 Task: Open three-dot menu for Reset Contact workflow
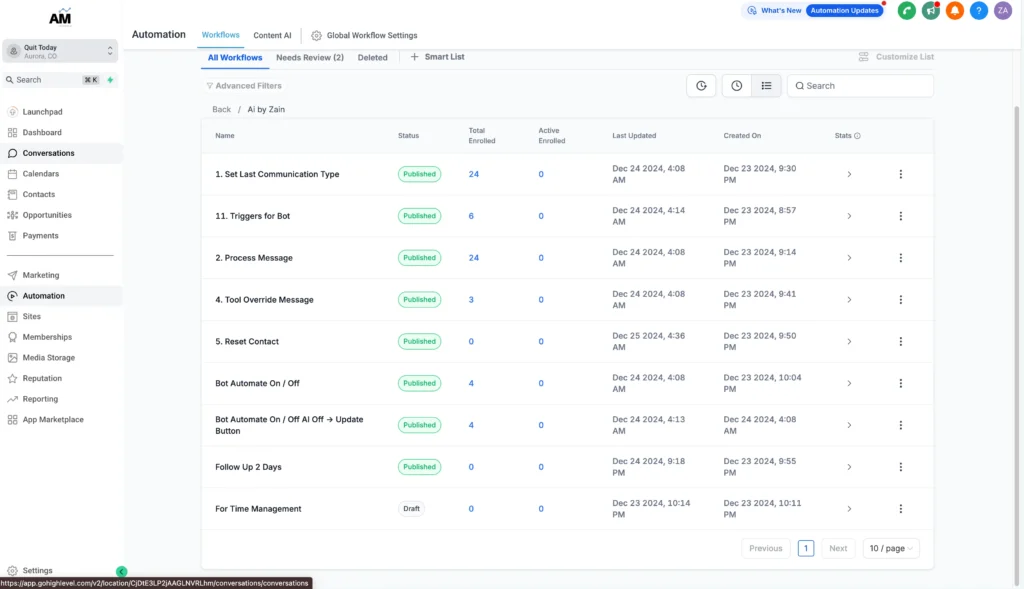(900, 342)
